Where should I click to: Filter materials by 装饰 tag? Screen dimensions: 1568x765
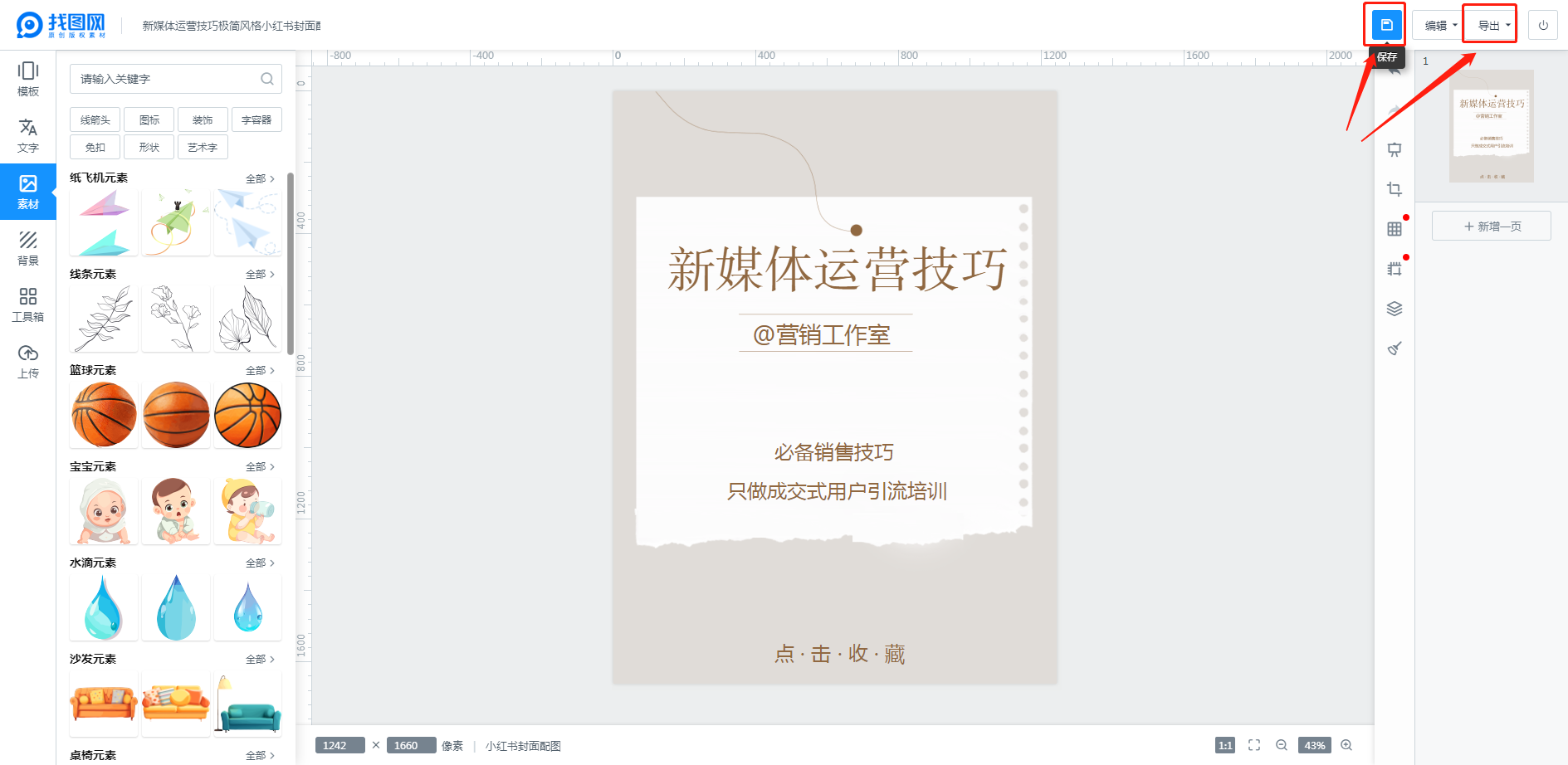tap(203, 120)
